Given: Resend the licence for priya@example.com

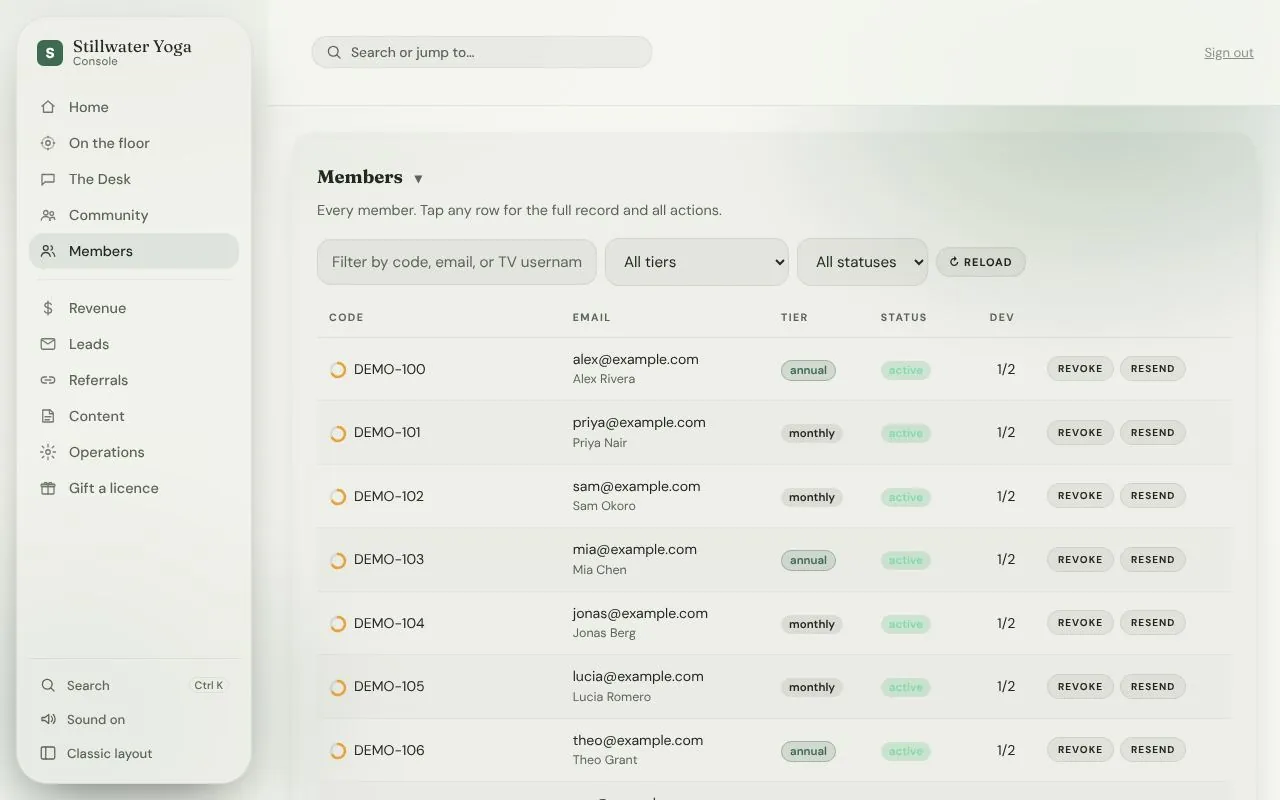Looking at the screenshot, I should [x=1153, y=433].
